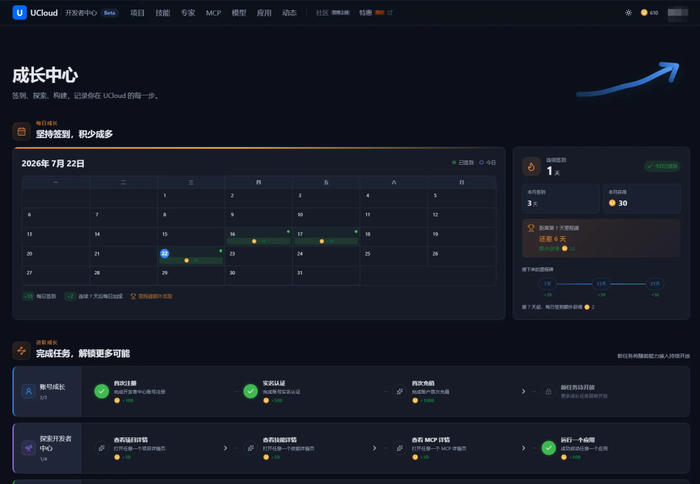This screenshot has height=484, width=700.
Task: Click the status icon for 查看技能详情
Action: 250,448
